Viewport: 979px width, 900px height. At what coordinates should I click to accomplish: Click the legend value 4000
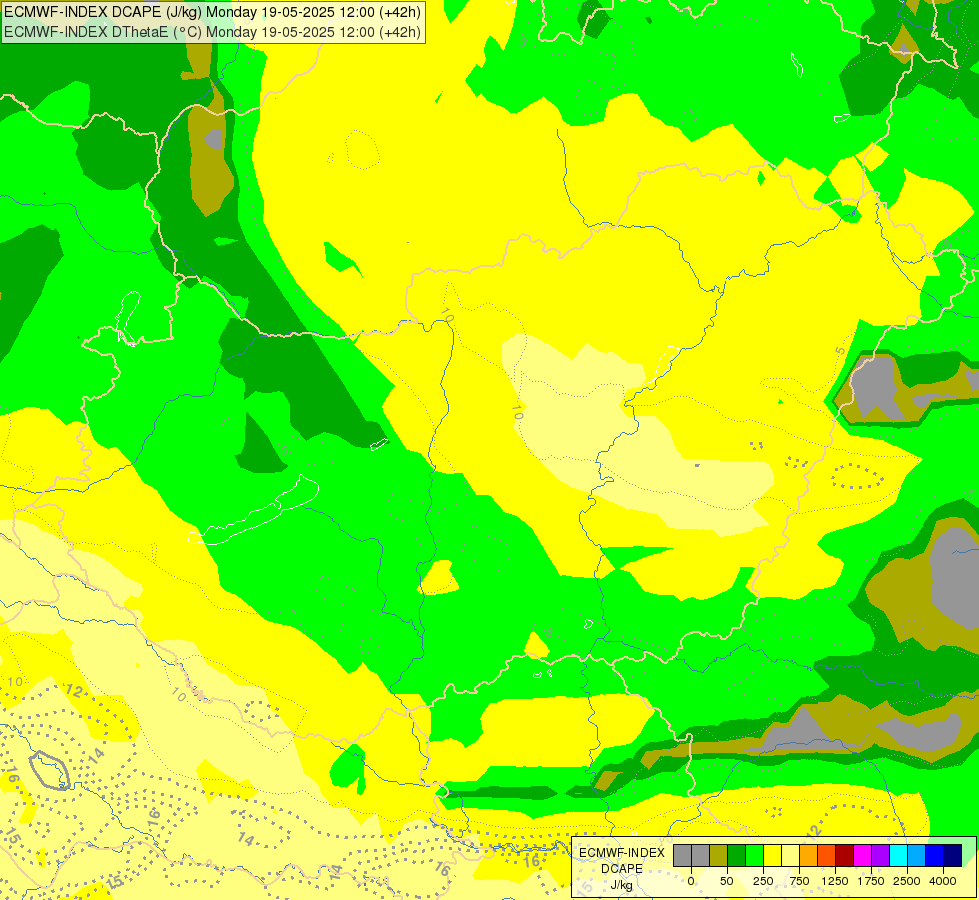coord(943,881)
